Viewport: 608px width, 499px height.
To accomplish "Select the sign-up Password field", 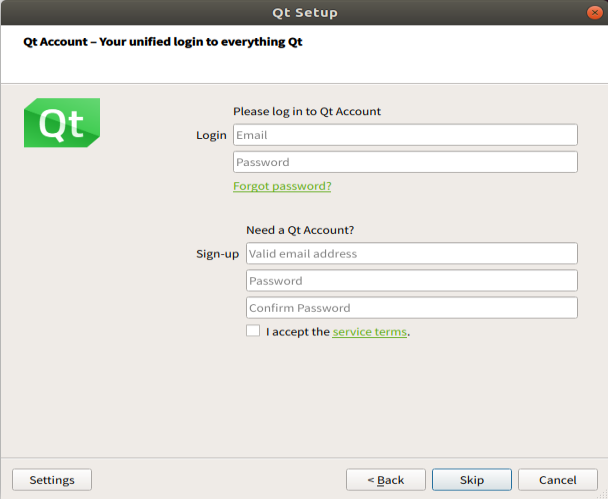I will tap(412, 281).
